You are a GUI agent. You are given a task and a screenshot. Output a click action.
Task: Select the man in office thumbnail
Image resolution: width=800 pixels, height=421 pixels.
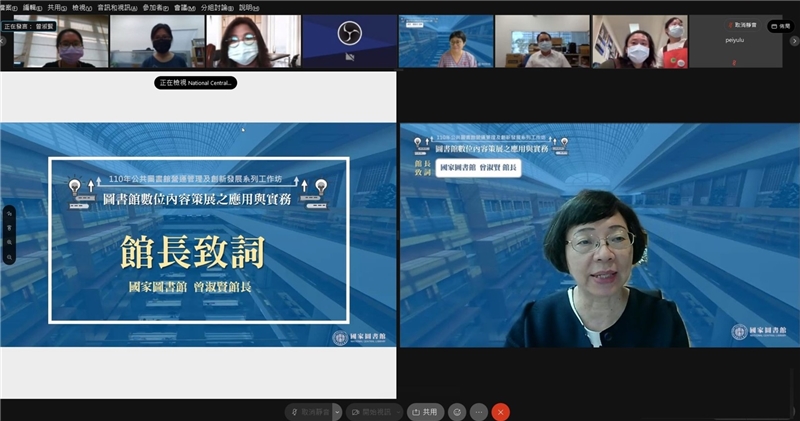click(x=542, y=41)
